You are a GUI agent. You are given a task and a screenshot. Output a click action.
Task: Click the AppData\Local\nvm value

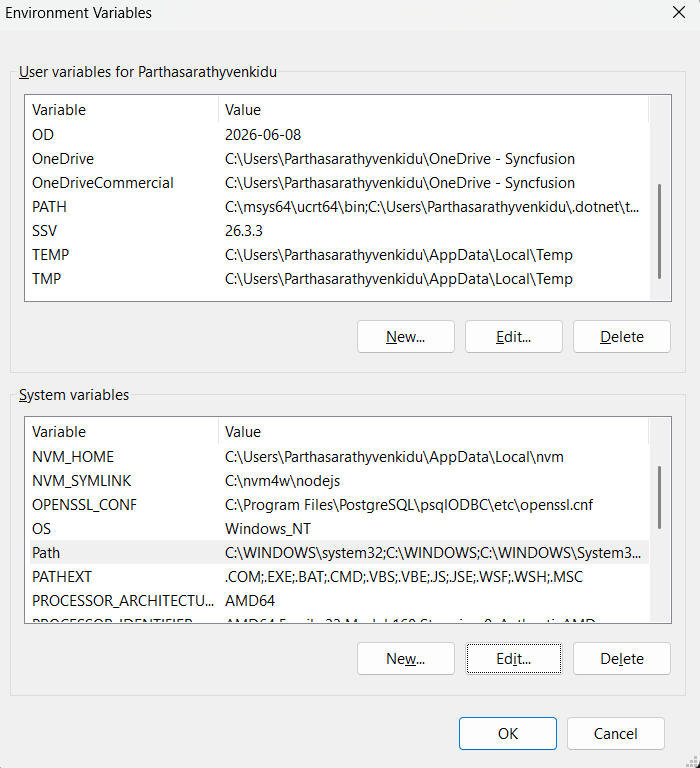(394, 456)
